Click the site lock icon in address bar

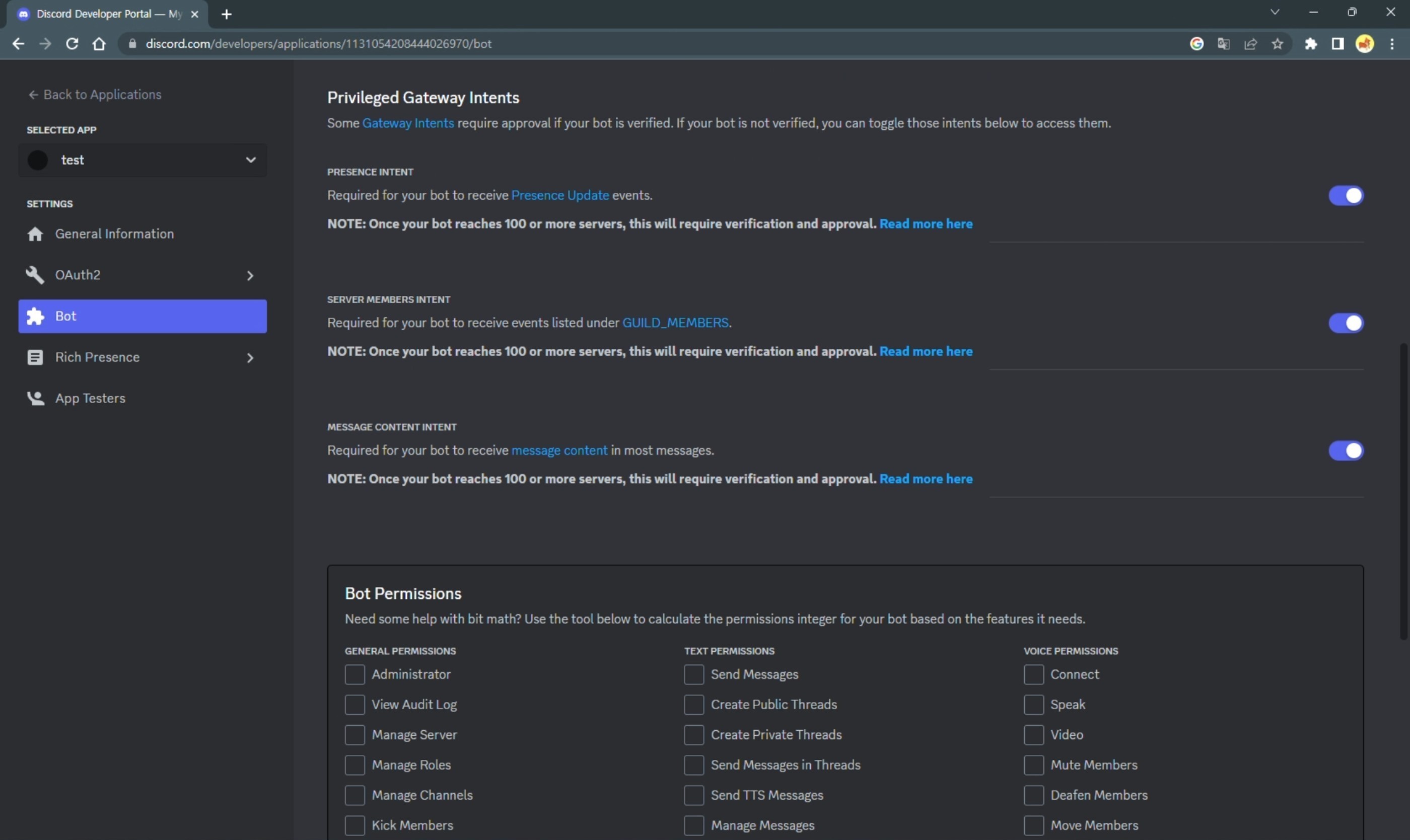[132, 44]
